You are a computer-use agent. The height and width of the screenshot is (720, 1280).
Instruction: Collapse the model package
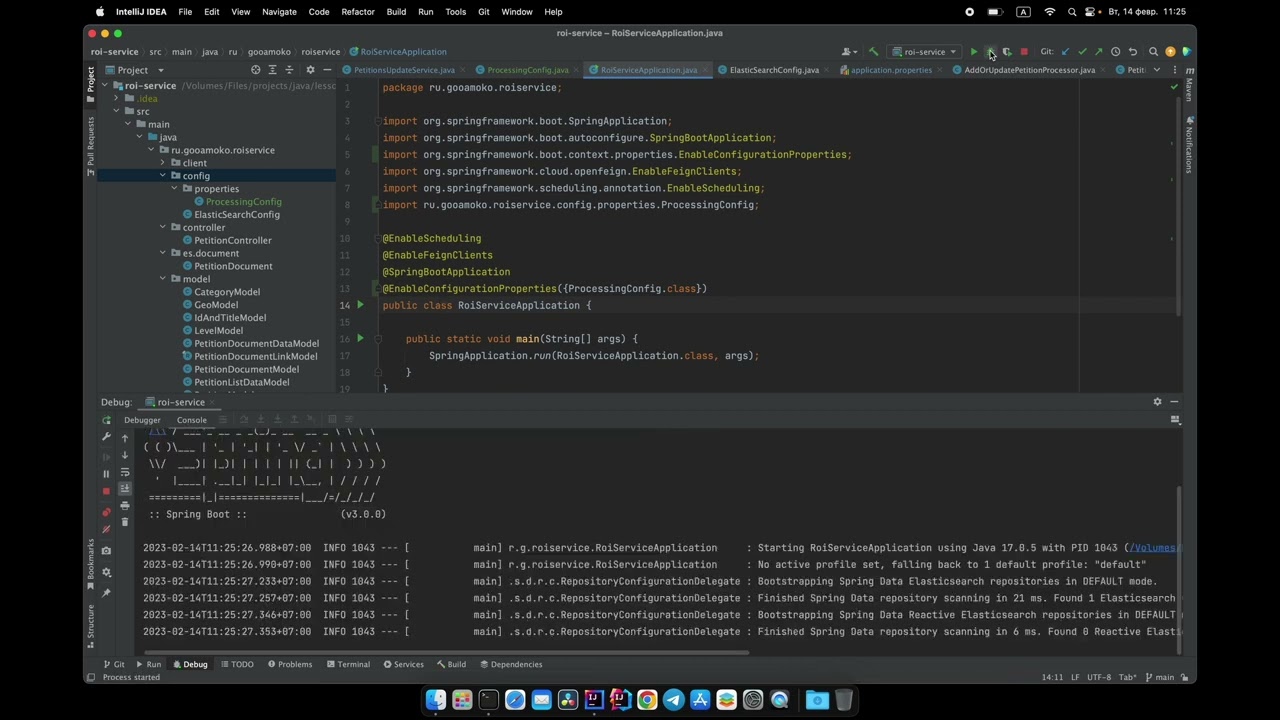coord(163,279)
